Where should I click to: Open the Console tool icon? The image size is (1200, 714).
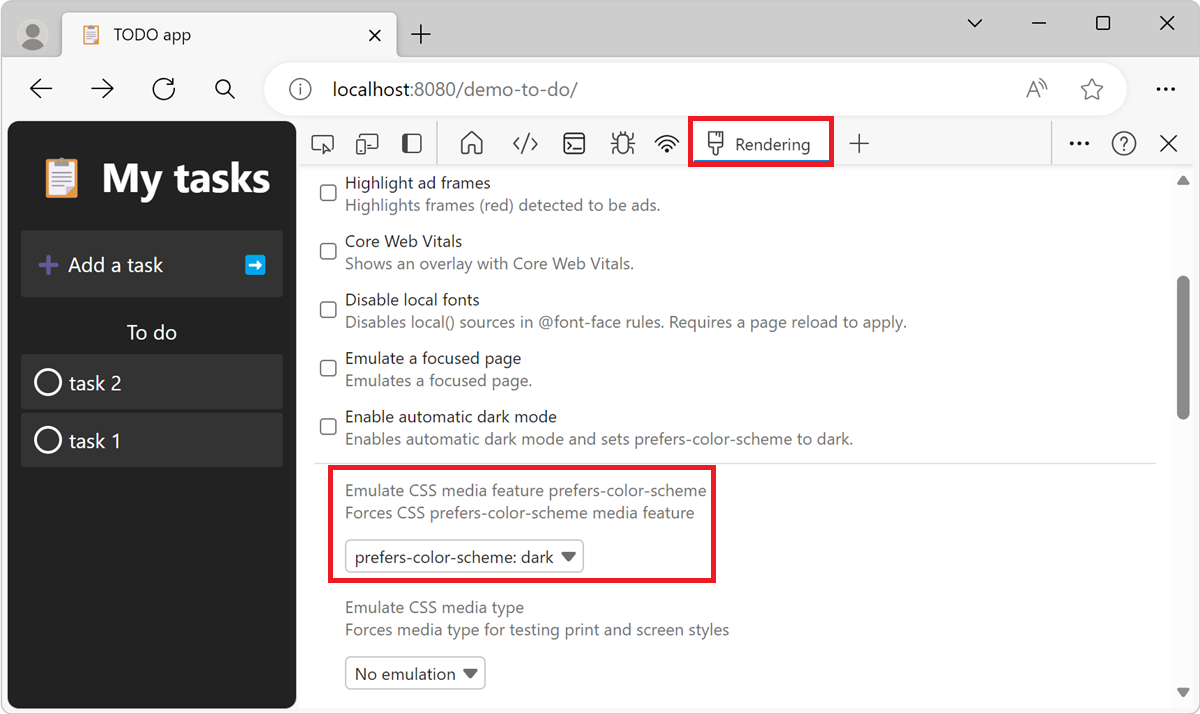574,144
